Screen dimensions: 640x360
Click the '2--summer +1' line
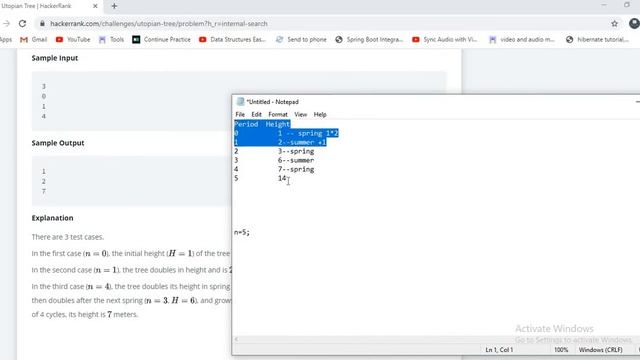click(x=302, y=142)
